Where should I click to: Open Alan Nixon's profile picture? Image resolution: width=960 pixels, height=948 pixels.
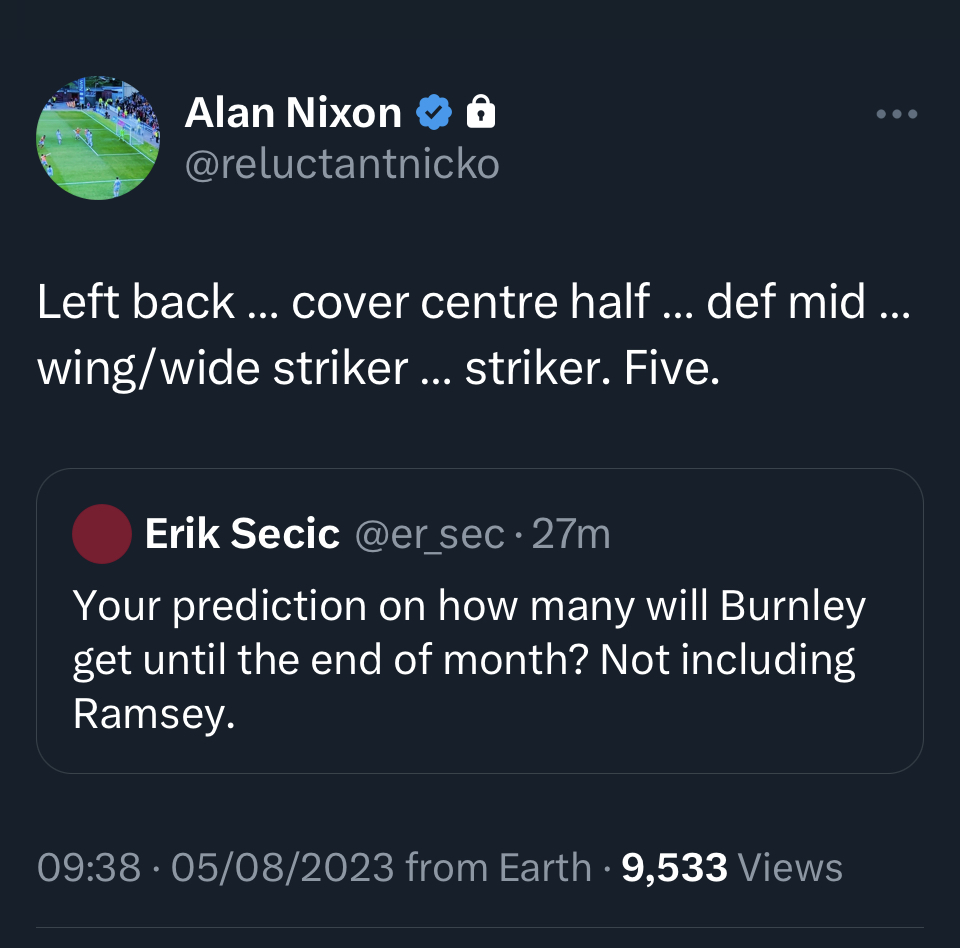tap(98, 138)
